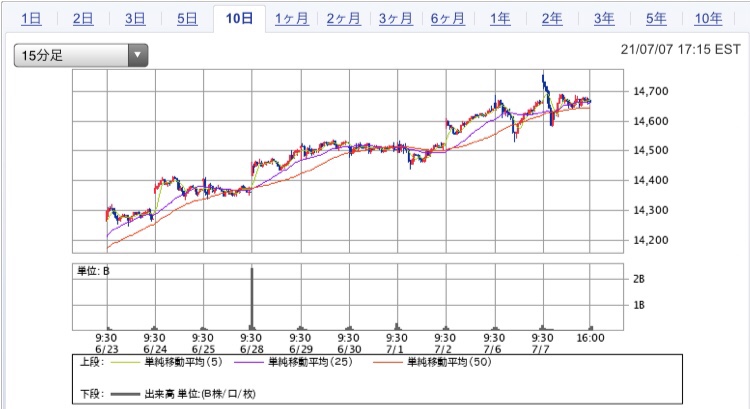Image resolution: width=750 pixels, height=409 pixels.
Task: Show the 6ヶ月 chart range
Action: tap(448, 19)
